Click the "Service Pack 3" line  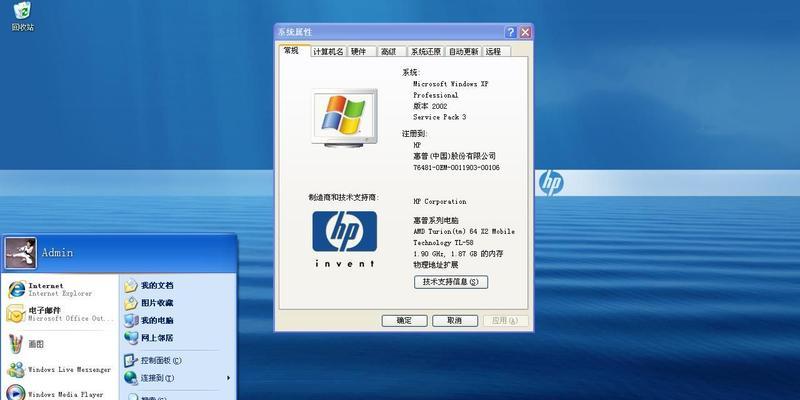click(439, 117)
